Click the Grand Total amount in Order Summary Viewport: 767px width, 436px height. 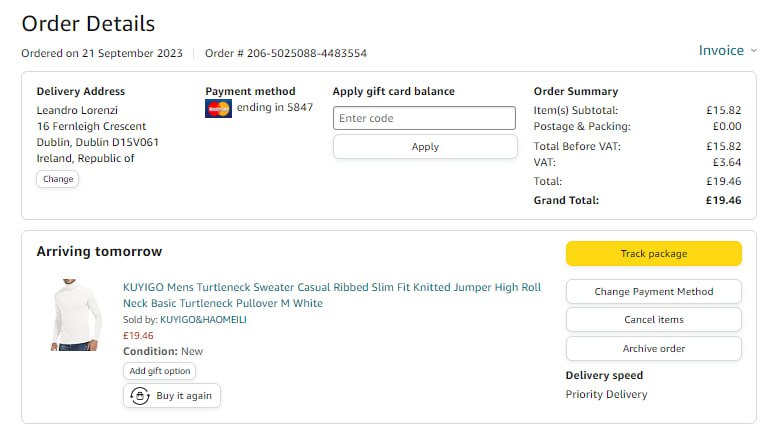(x=723, y=200)
